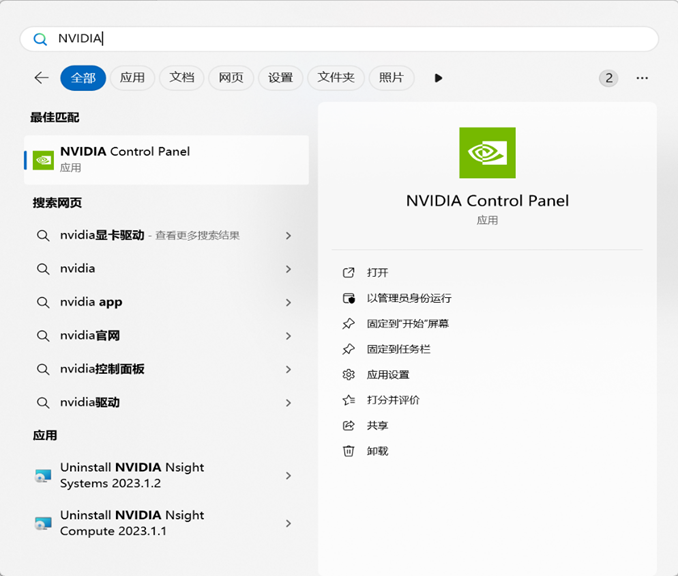Screen dimensions: 678x576
Task: Choose 打分并评价 option
Action: (393, 400)
